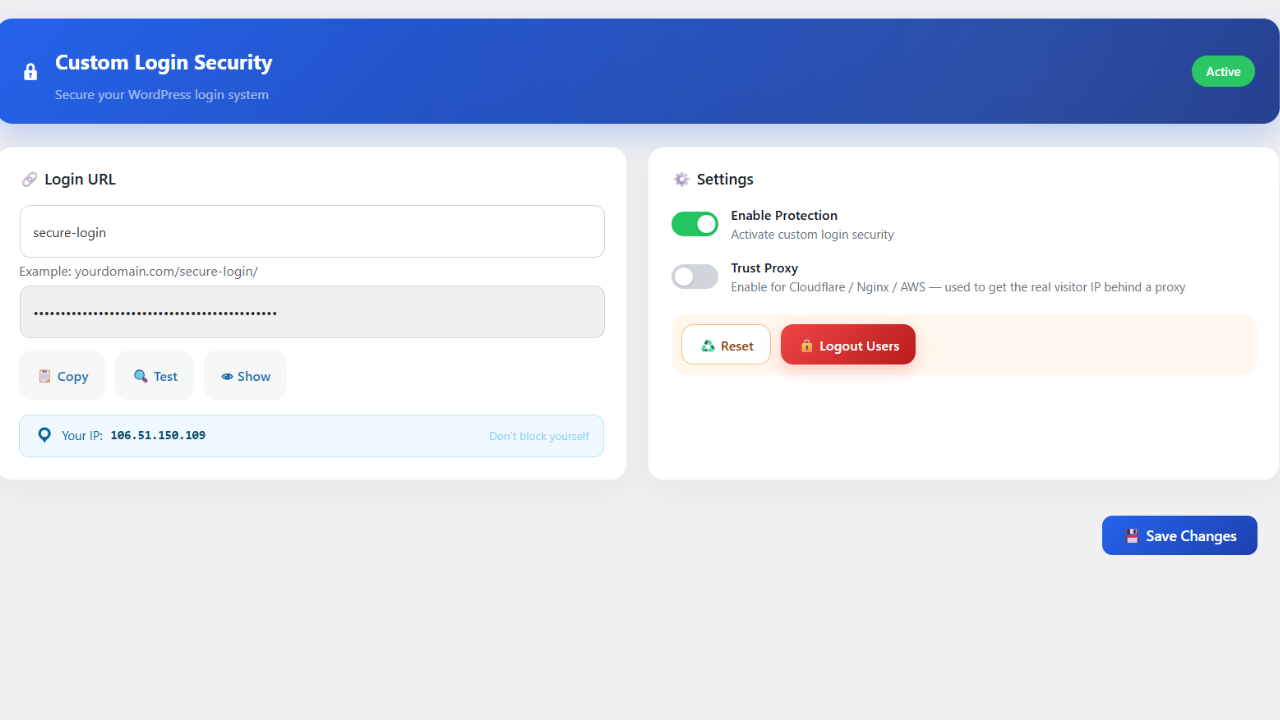This screenshot has height=720, width=1280.
Task: Save Changes to the security settings
Action: click(1179, 535)
